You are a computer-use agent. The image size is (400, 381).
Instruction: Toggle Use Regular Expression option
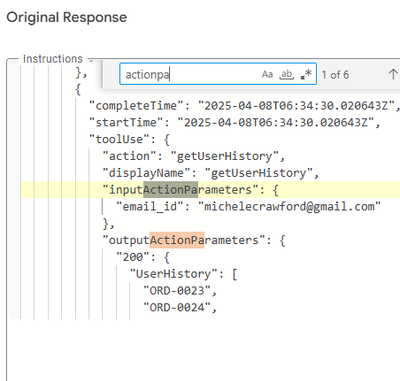click(x=306, y=74)
